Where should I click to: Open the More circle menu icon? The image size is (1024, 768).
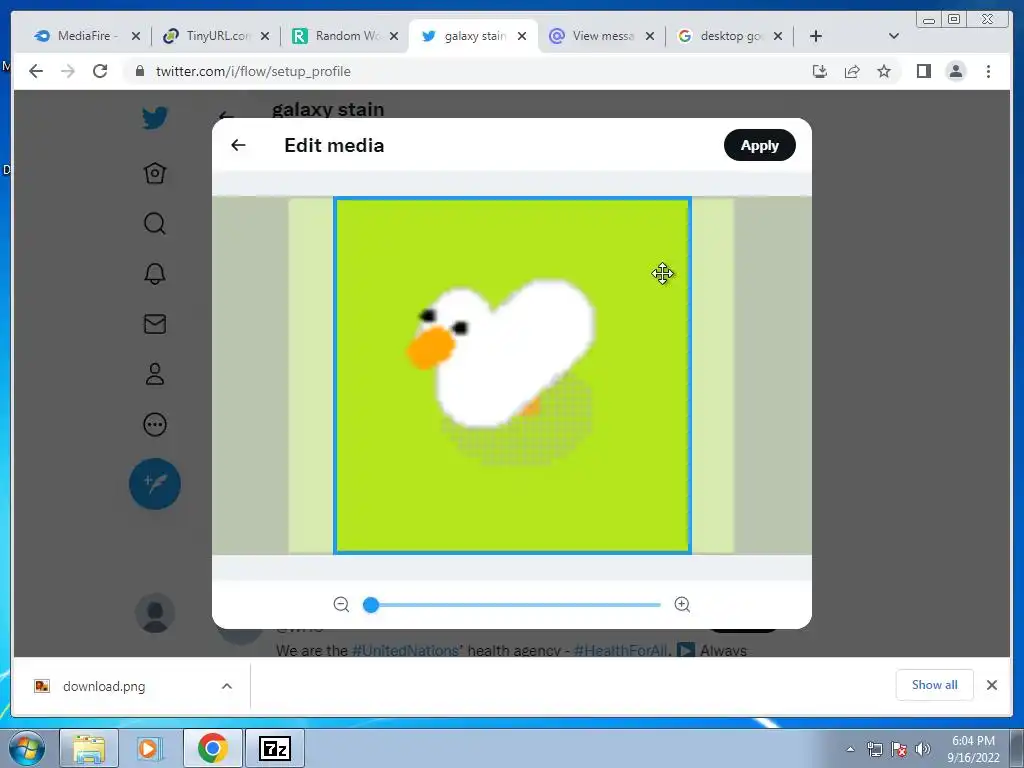click(x=155, y=424)
